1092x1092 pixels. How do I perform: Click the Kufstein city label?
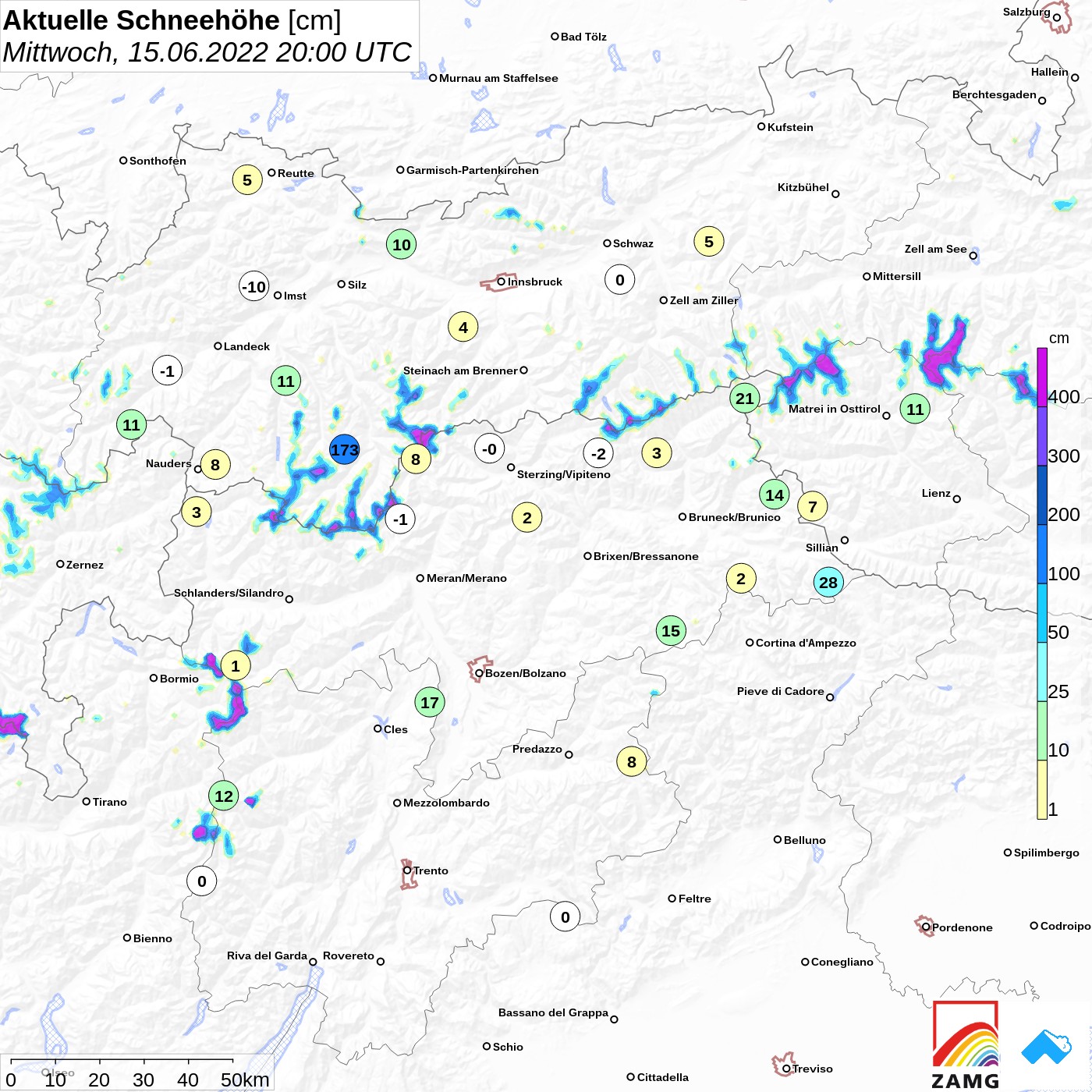pyautogui.click(x=790, y=127)
